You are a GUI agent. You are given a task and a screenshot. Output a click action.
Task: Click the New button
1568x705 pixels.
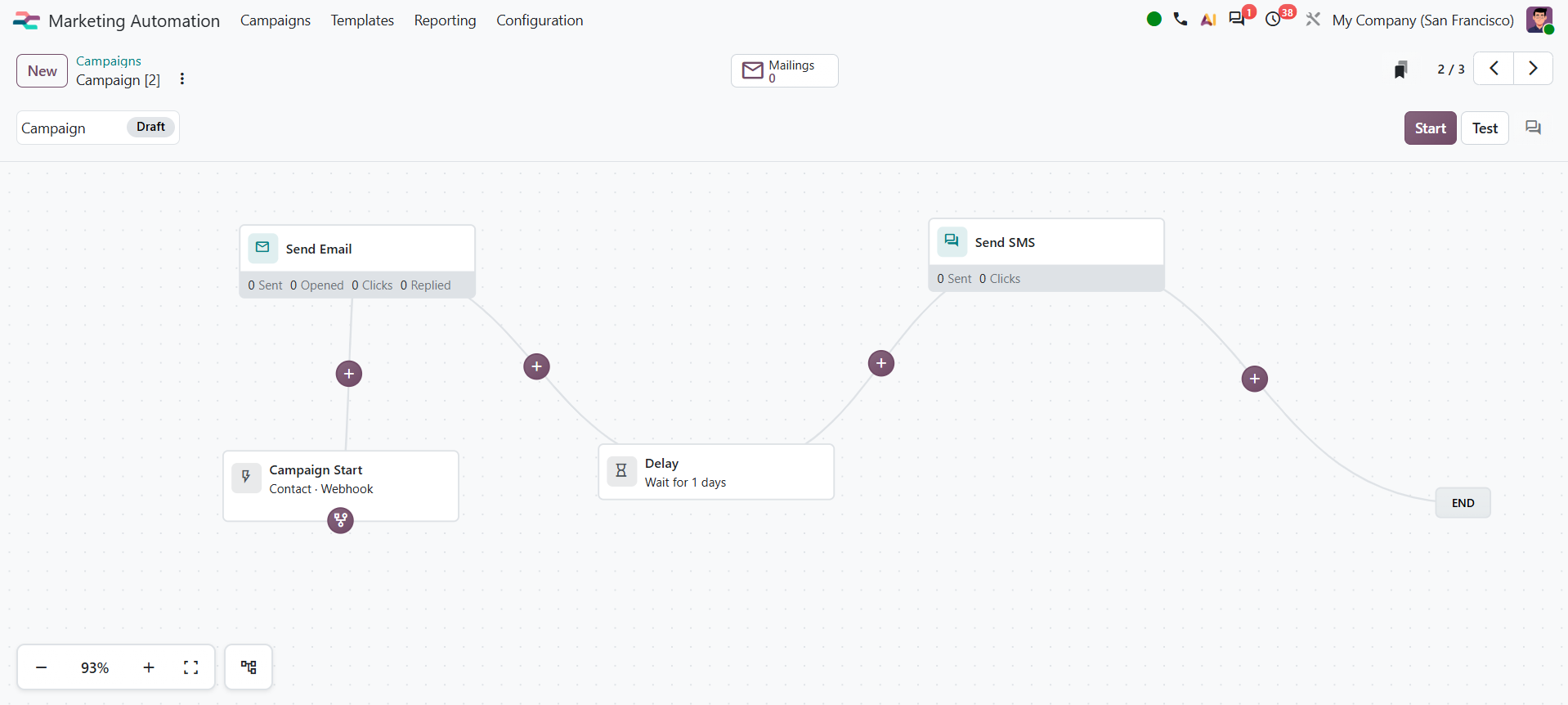[x=43, y=71]
